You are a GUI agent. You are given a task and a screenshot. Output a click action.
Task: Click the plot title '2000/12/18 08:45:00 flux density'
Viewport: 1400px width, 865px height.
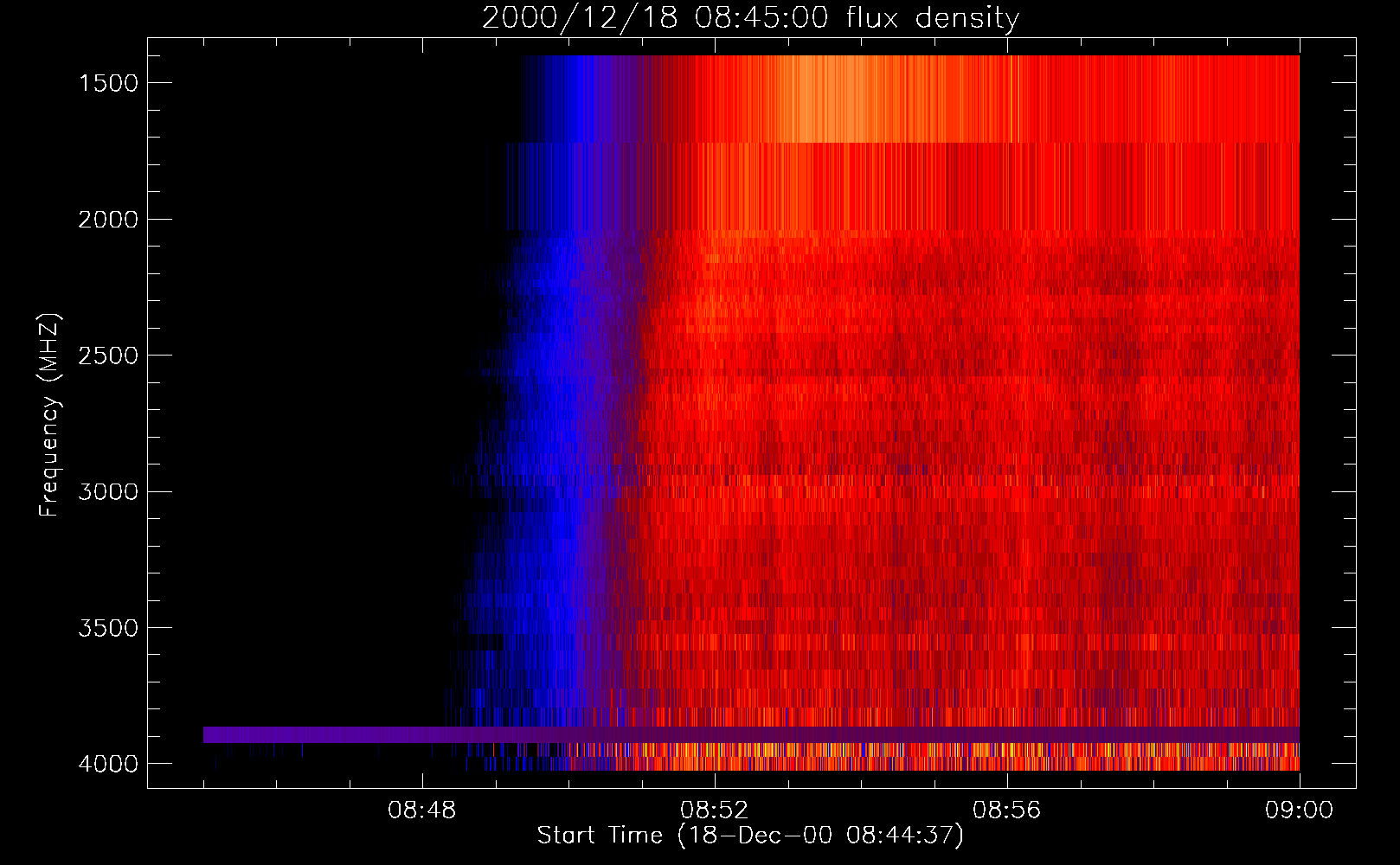coord(750,17)
